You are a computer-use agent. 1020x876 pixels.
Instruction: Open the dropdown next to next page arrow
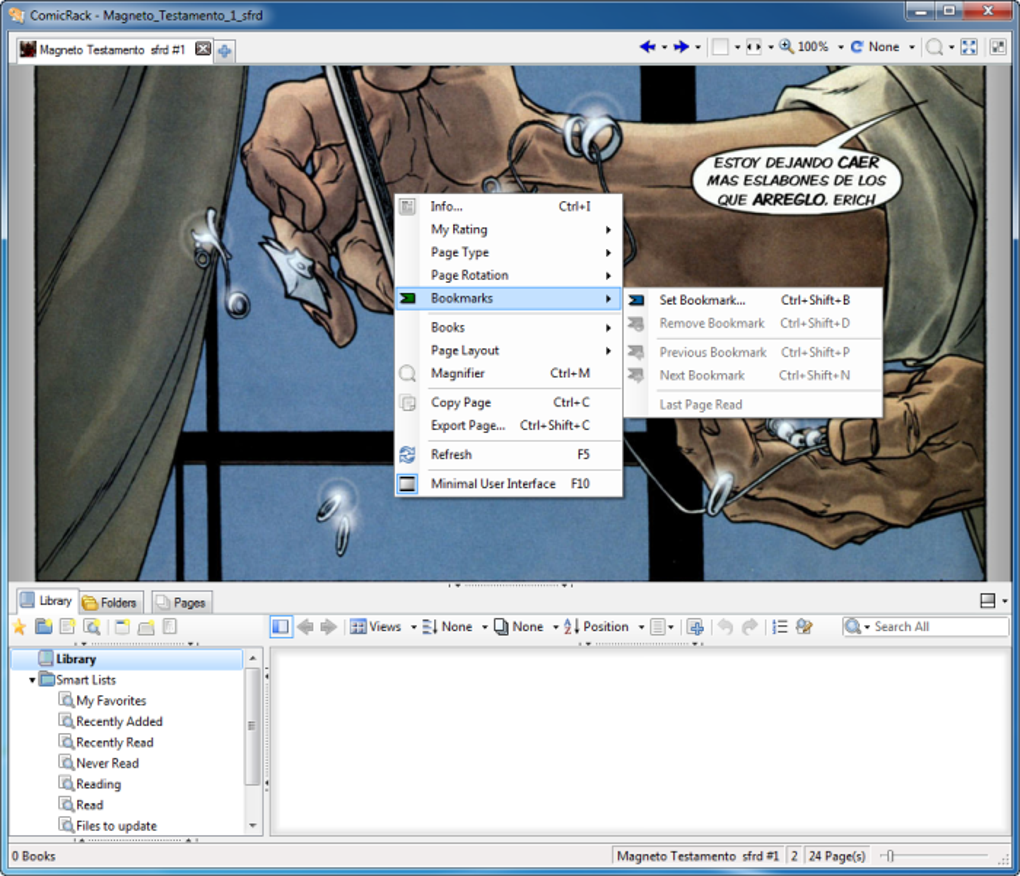point(698,47)
